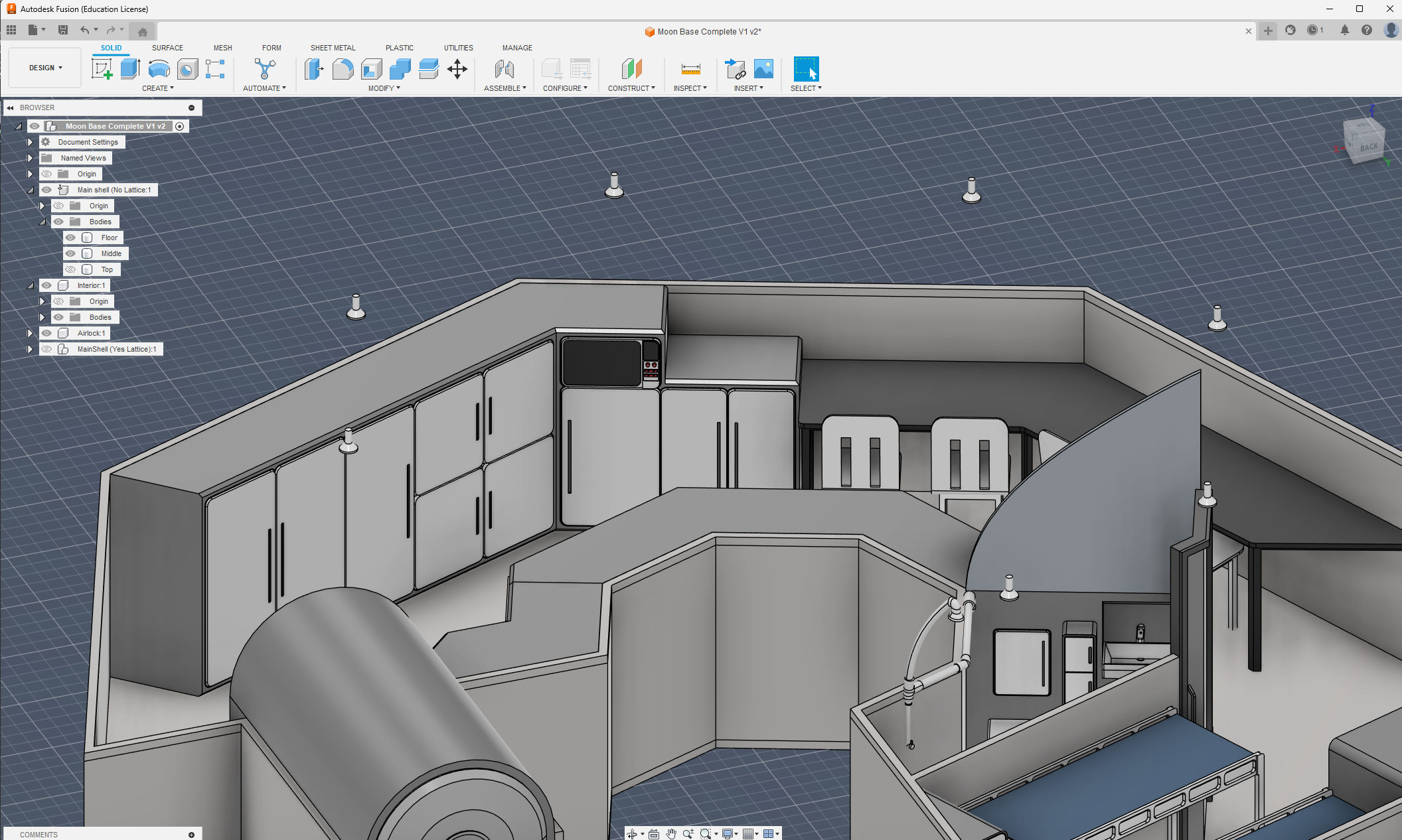Viewport: 1402px width, 840px height.
Task: Select the Move/Copy tool
Action: coord(457,69)
